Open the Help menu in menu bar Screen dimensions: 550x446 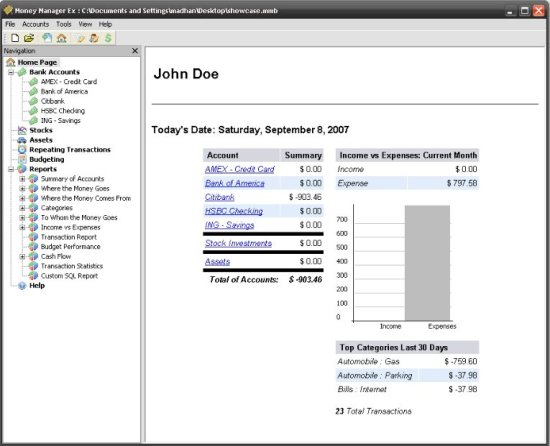(x=105, y=24)
